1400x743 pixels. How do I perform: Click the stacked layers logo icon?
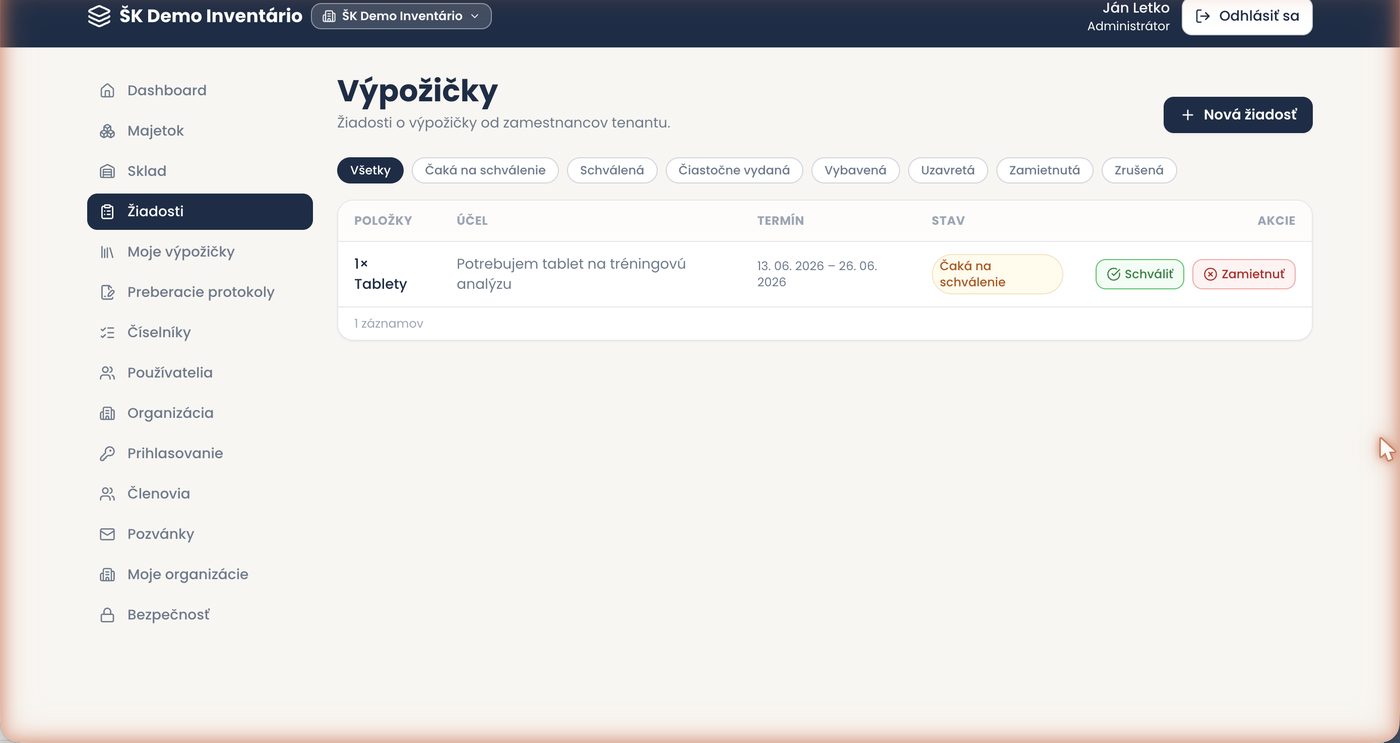click(99, 16)
